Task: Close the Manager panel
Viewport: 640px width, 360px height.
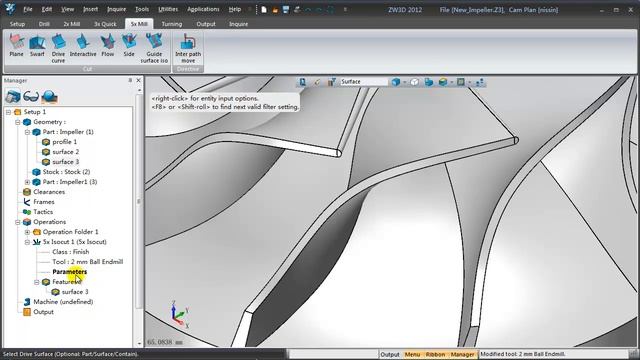Action: [x=138, y=80]
